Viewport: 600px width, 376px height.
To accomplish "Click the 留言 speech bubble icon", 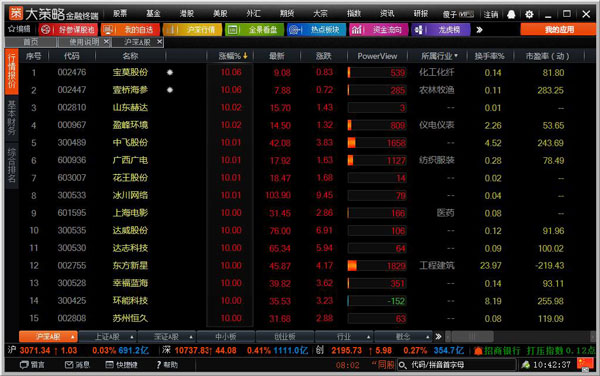I will coord(24,365).
